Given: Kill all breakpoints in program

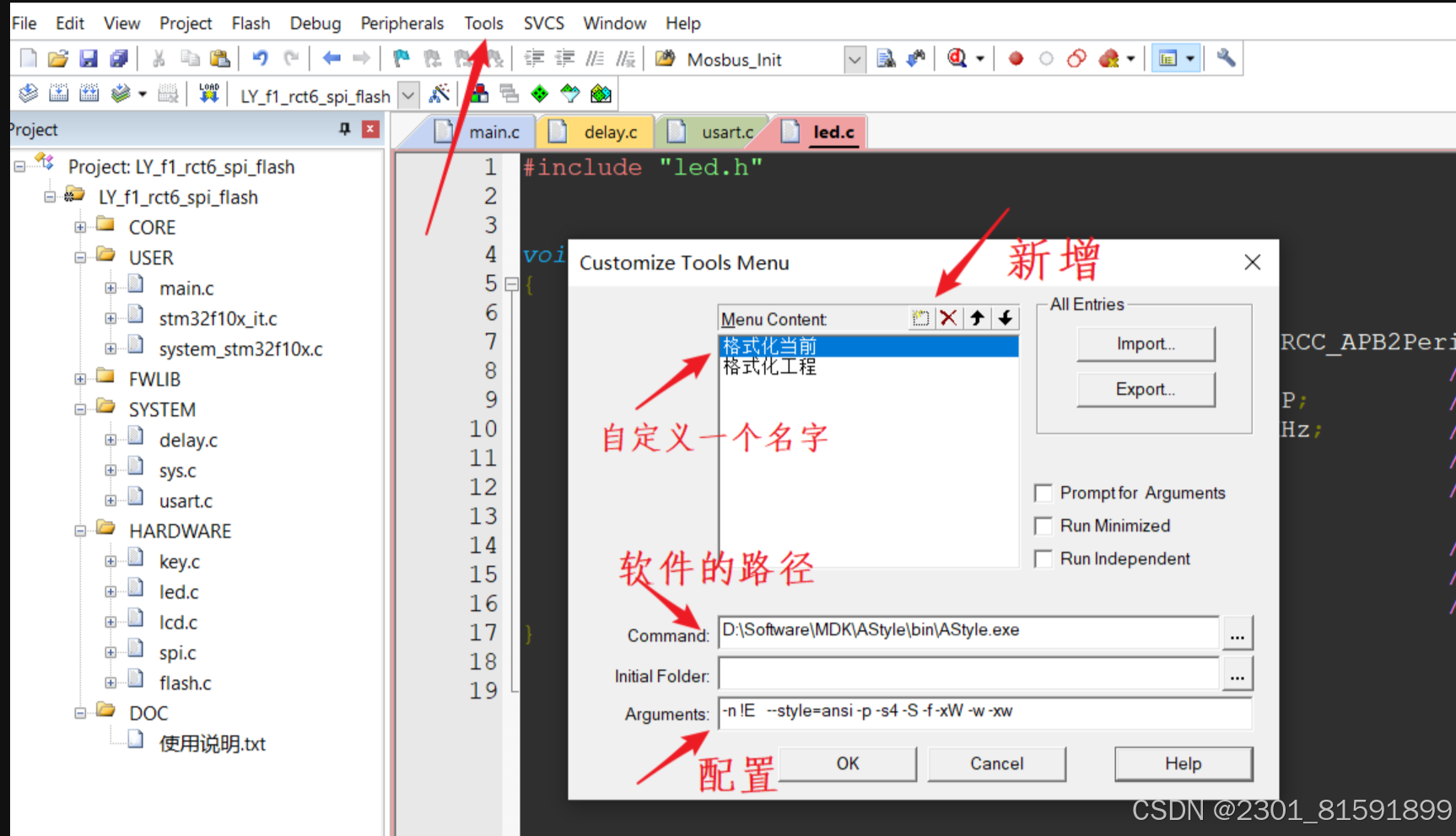Looking at the screenshot, I should tap(1107, 57).
